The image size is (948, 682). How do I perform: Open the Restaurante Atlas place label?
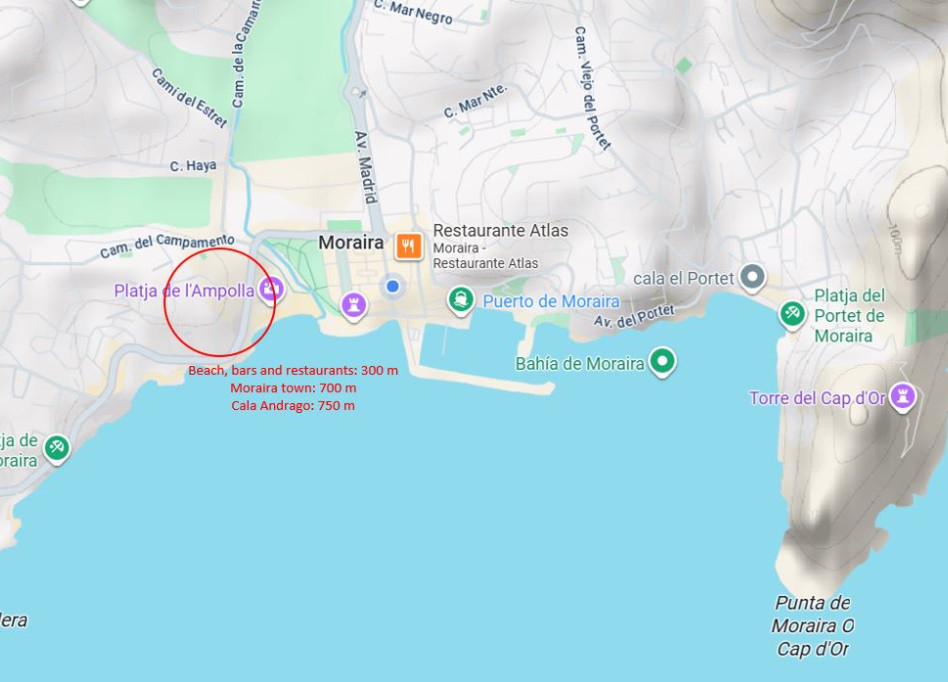pyautogui.click(x=501, y=230)
